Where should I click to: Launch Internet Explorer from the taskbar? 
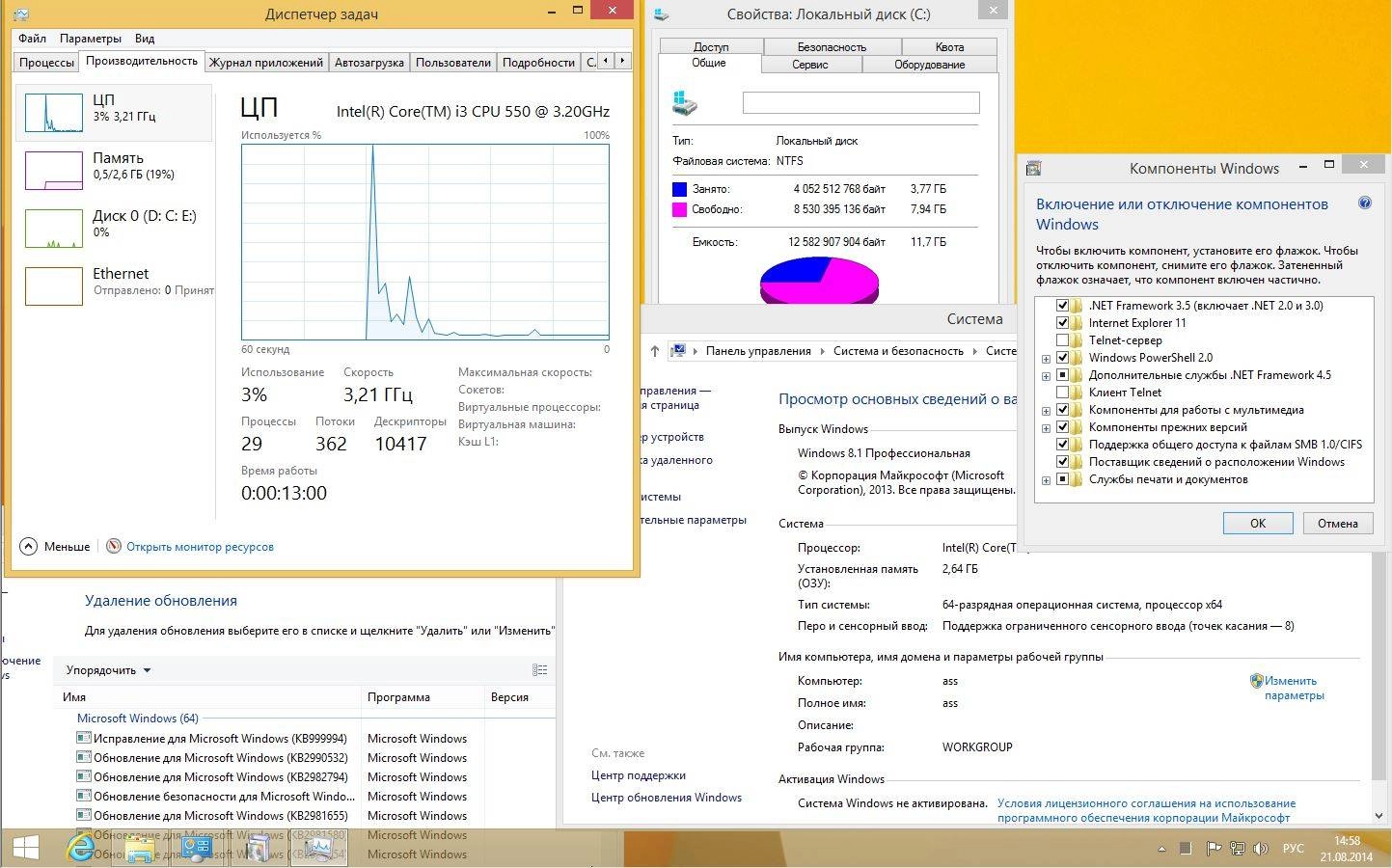click(x=81, y=849)
